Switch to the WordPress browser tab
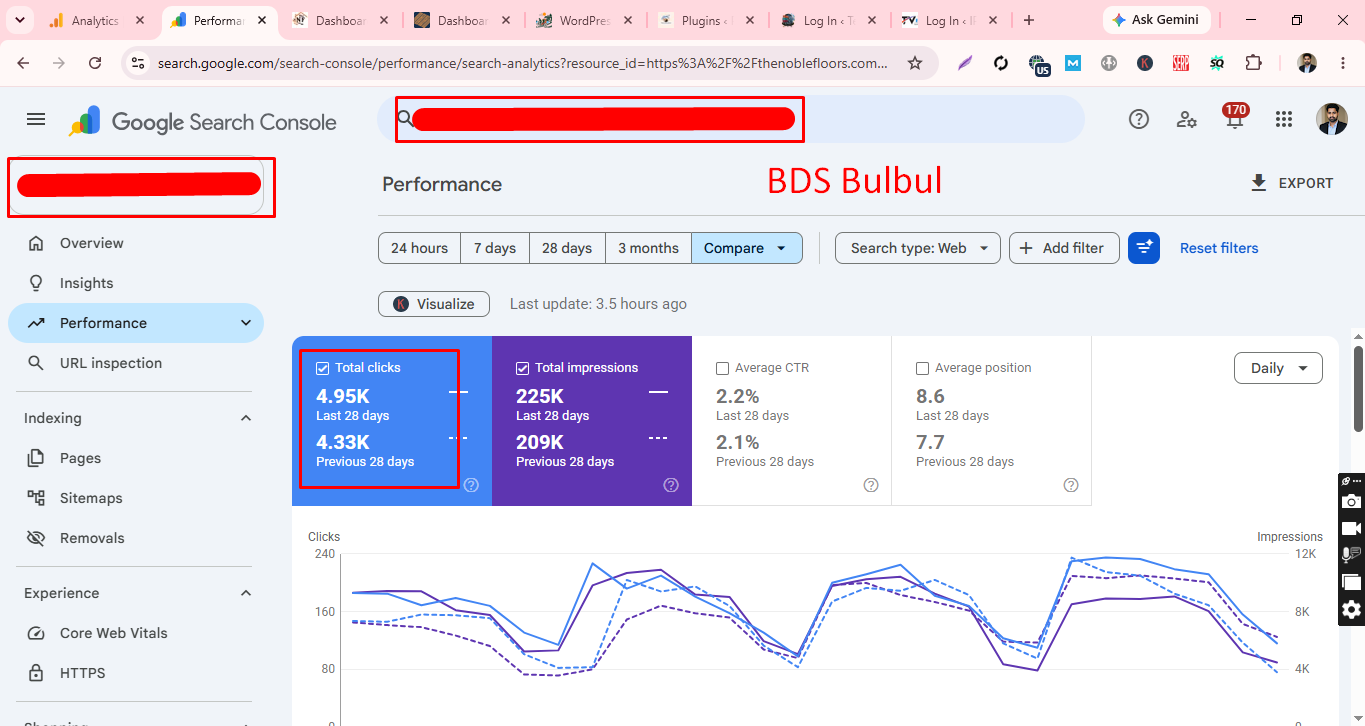1365x726 pixels. [585, 20]
